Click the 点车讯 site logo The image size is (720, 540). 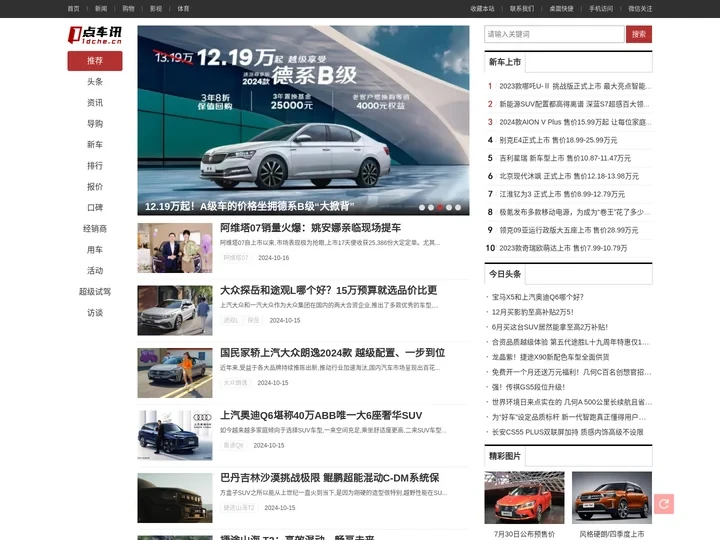[x=95, y=35]
